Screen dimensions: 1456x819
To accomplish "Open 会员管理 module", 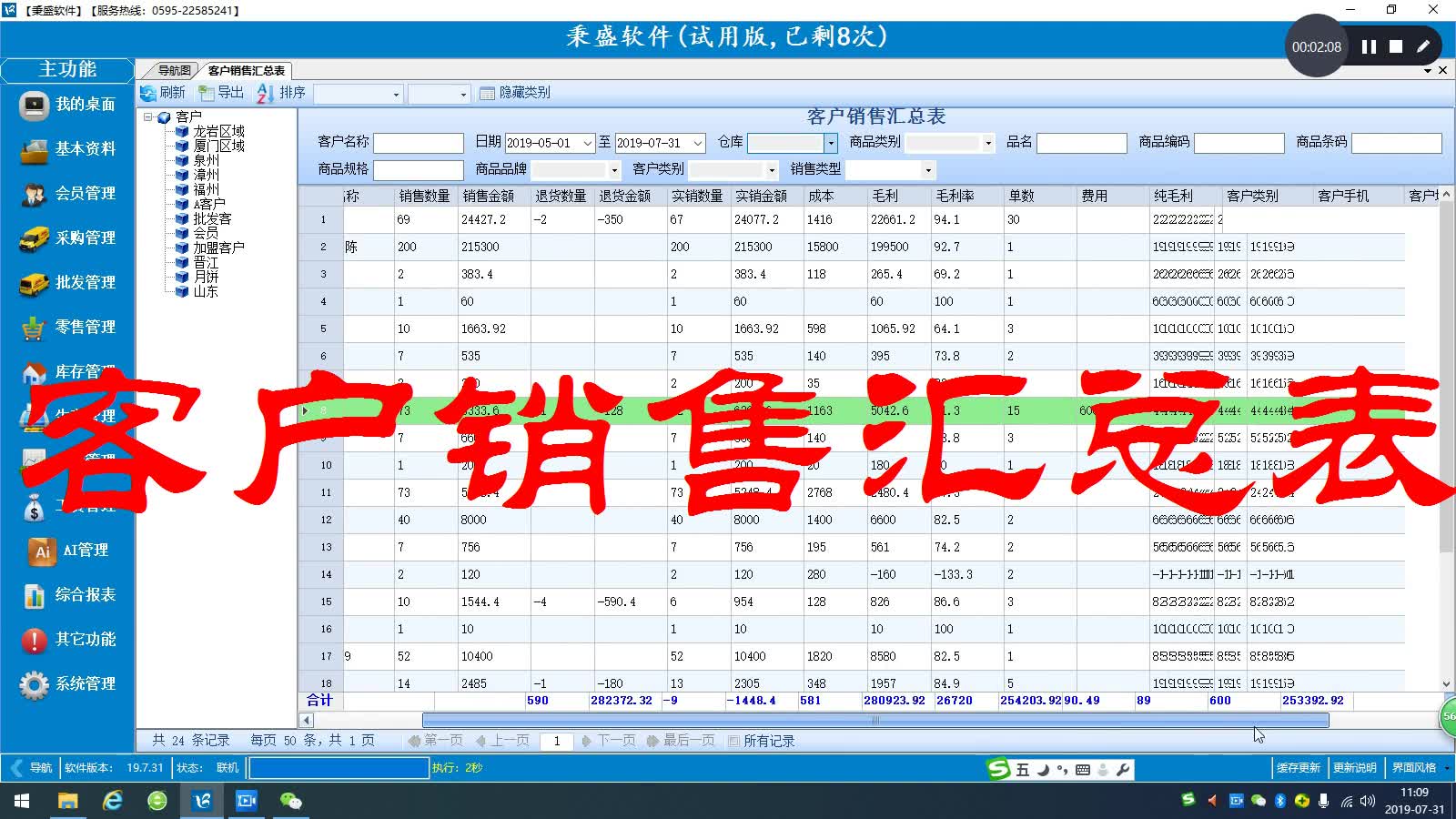I will coord(68,194).
